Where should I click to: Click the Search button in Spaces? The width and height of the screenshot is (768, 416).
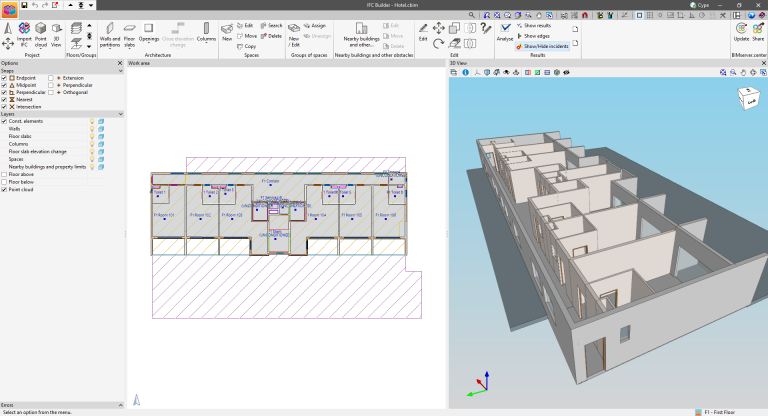[x=270, y=25]
